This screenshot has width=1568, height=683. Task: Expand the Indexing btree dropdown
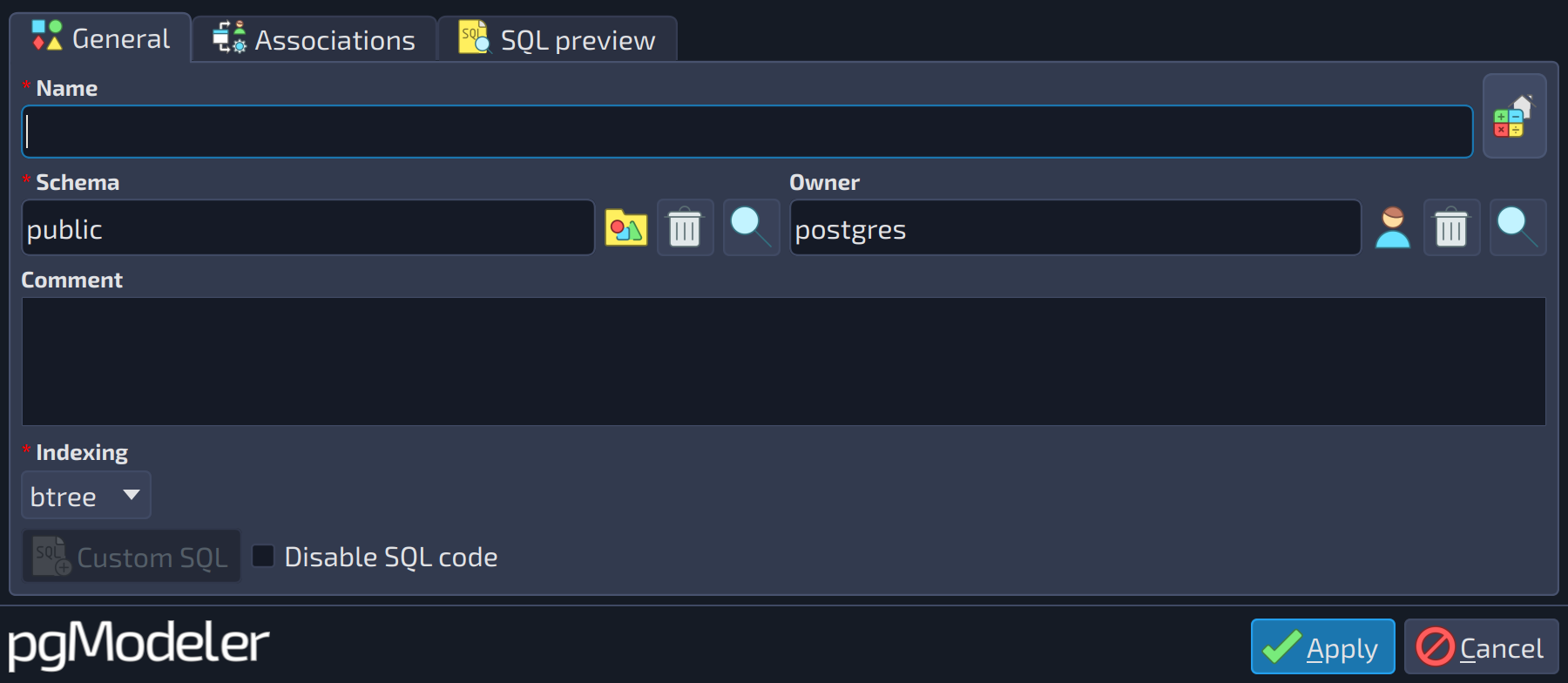(x=86, y=495)
